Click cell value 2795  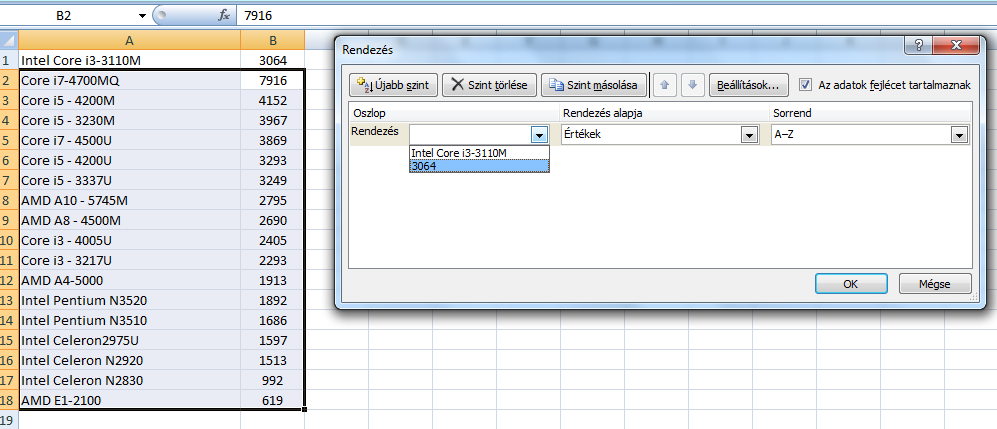coord(273,200)
